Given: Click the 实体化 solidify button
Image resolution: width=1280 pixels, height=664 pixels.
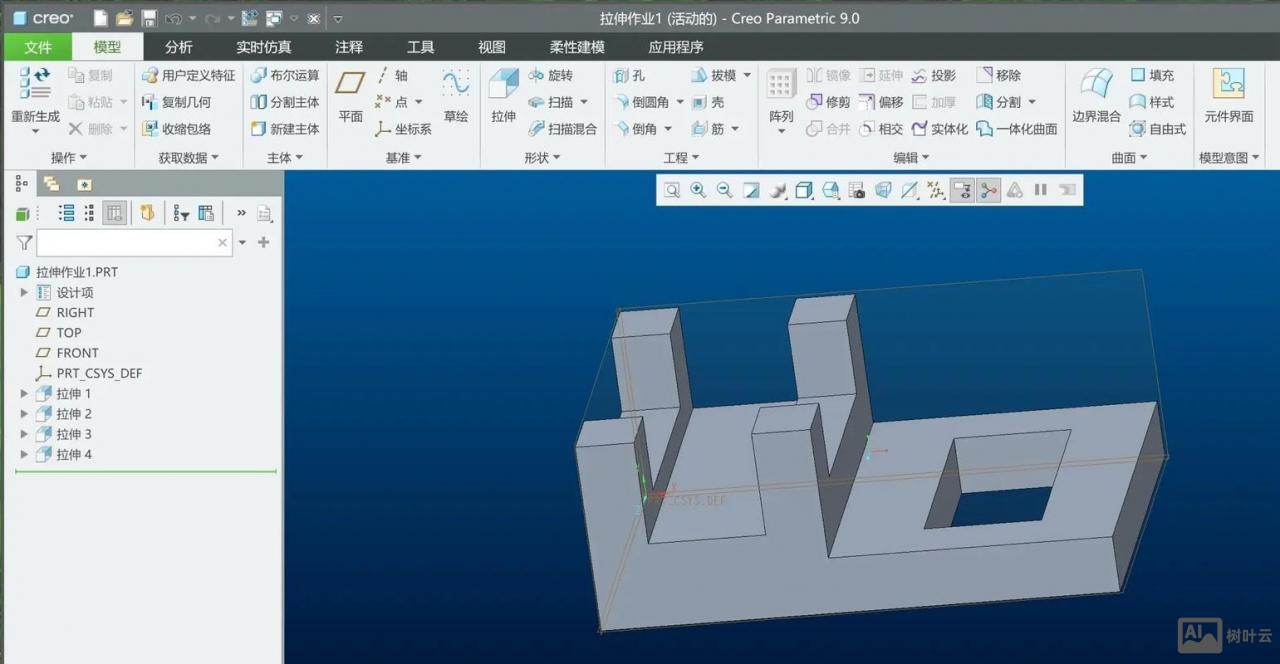Looking at the screenshot, I should [x=939, y=129].
